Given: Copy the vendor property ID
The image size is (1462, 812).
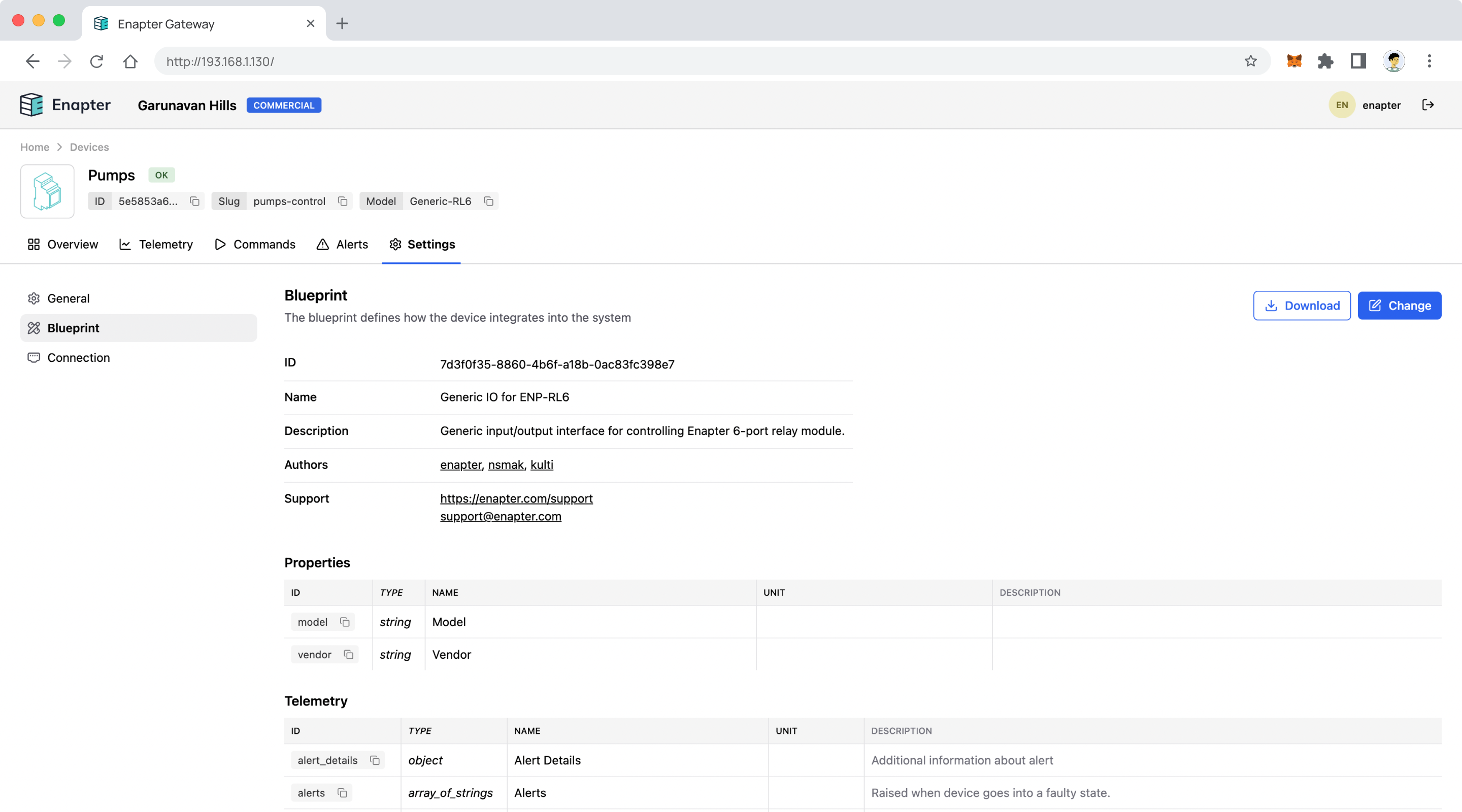Looking at the screenshot, I should pos(348,654).
